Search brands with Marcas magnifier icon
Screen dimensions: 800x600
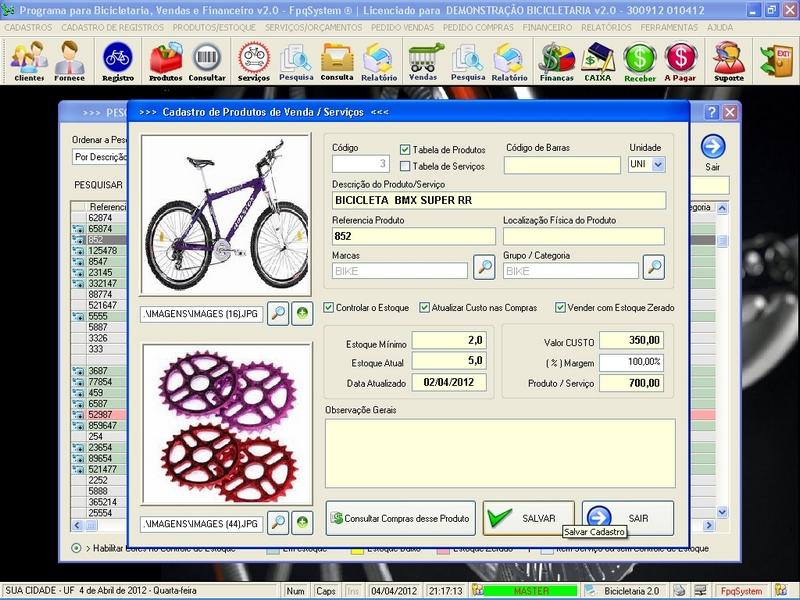pyautogui.click(x=484, y=267)
